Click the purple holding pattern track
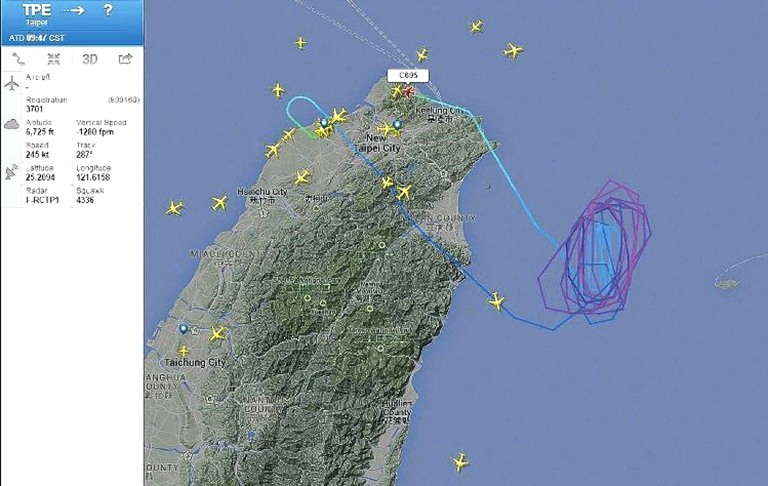 point(595,252)
